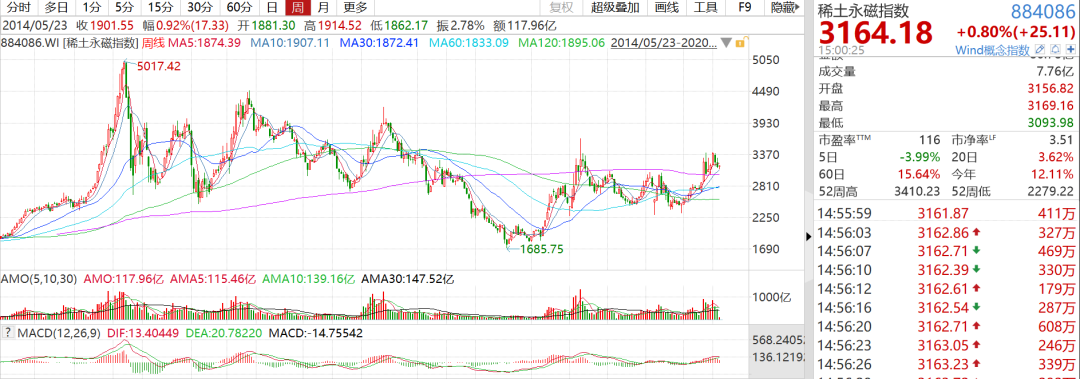Screen dimensions: 1080x379
Task: Click the pencil edit icon by Wind概念指数
Action: [1041, 50]
